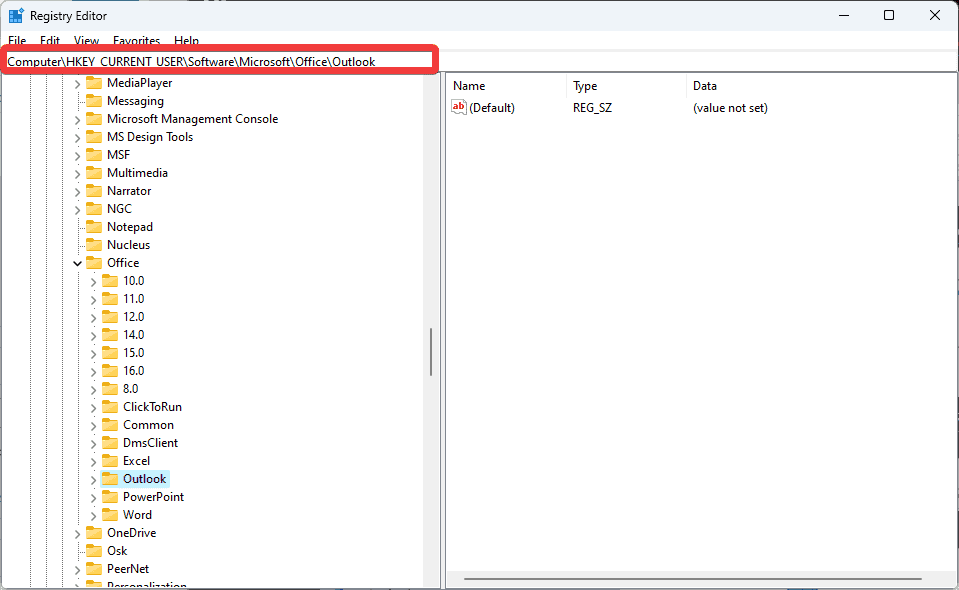Click the OneDrive folder icon
This screenshot has height=590, width=959.
(94, 533)
